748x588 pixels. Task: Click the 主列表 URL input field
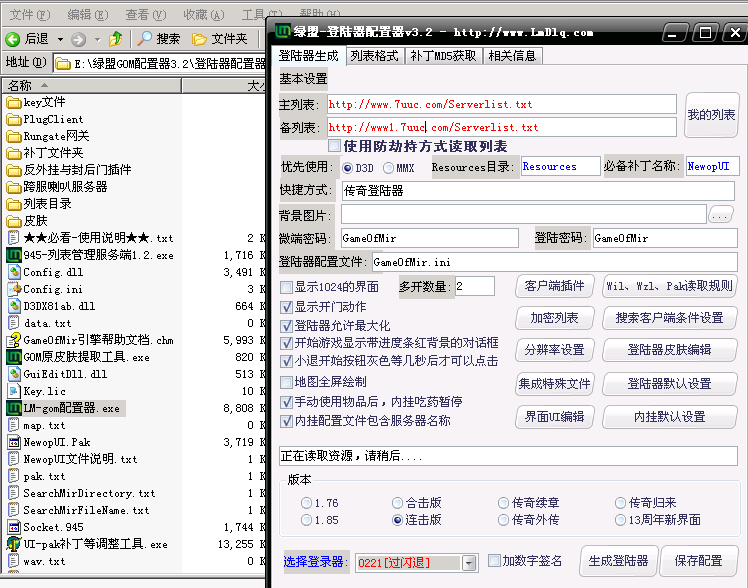coord(501,104)
